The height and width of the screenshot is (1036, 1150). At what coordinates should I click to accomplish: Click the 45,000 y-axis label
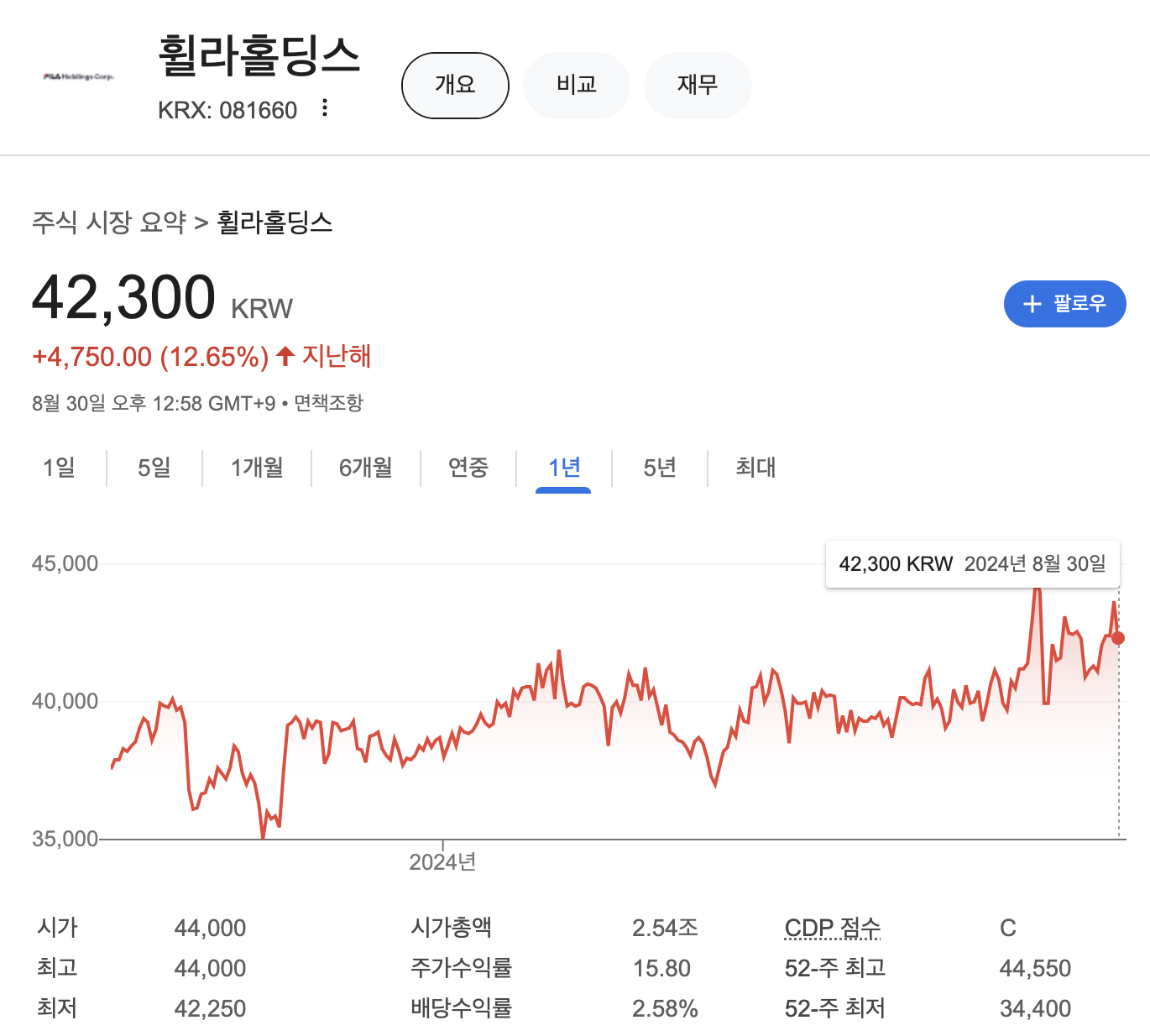pyautogui.click(x=65, y=563)
